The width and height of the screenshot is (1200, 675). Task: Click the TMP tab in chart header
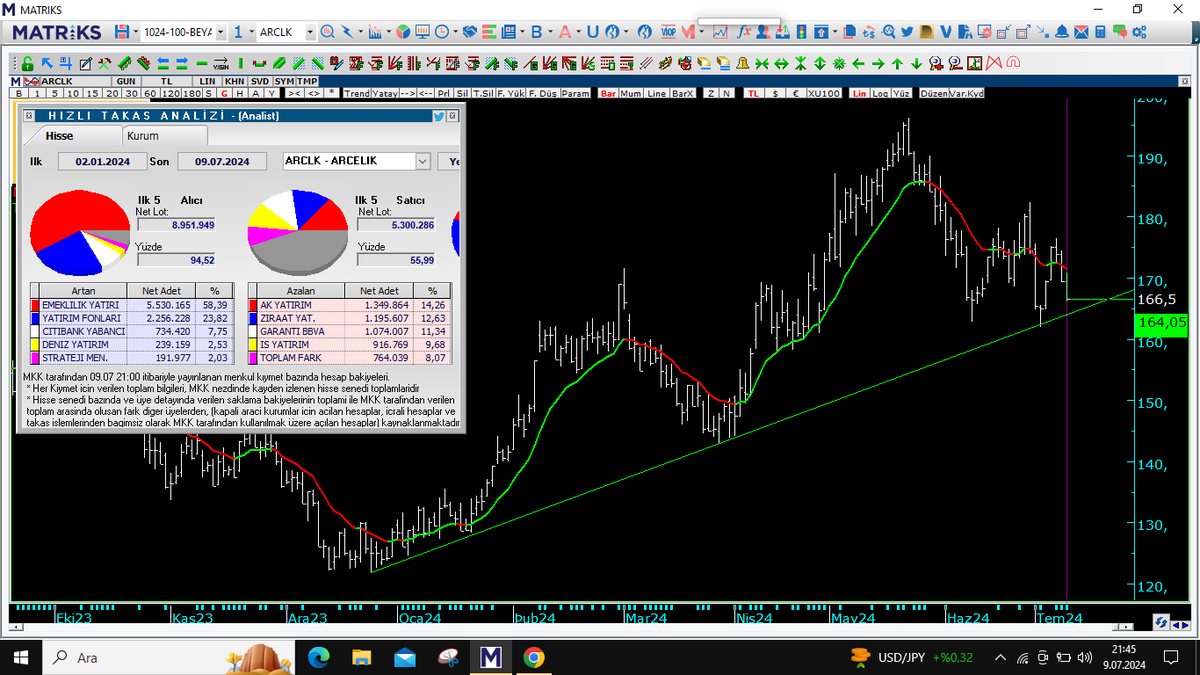307,81
